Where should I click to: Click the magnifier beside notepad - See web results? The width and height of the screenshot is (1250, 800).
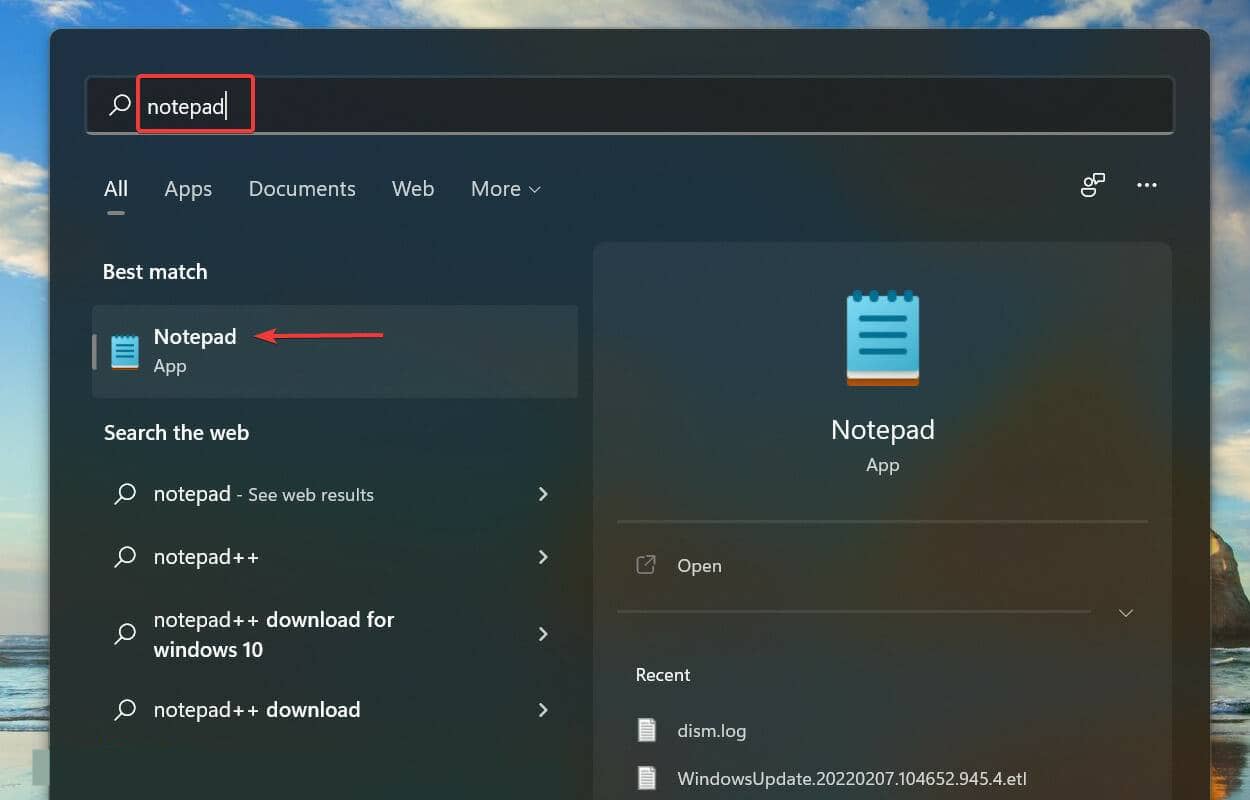125,494
